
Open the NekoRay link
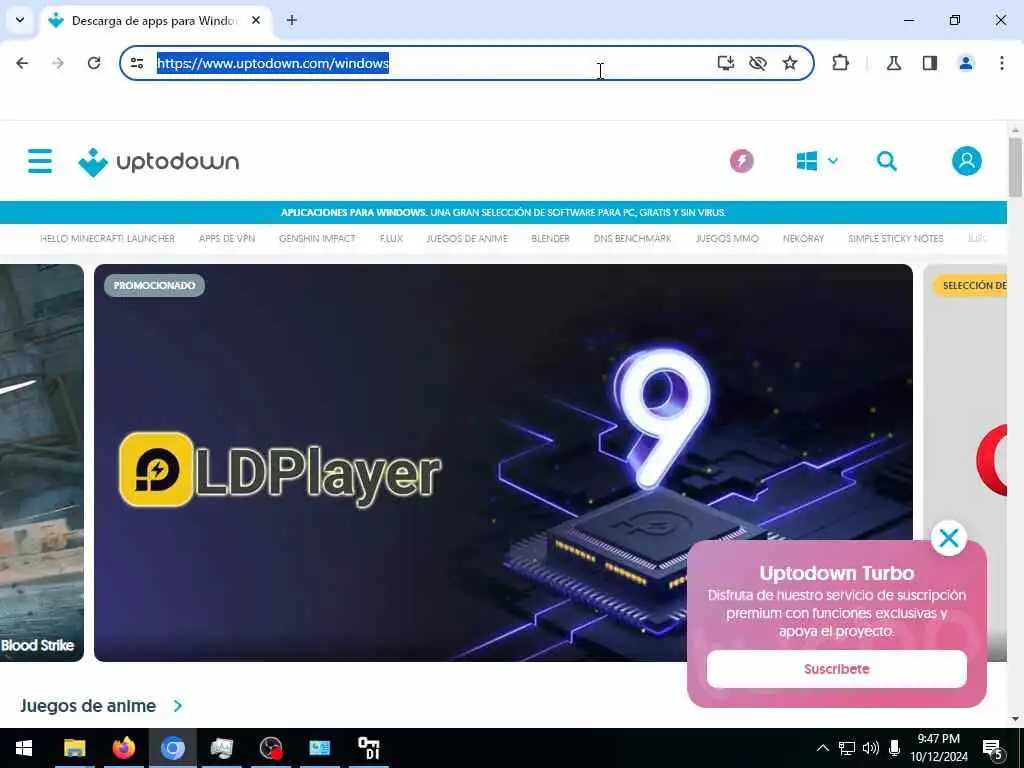803,238
